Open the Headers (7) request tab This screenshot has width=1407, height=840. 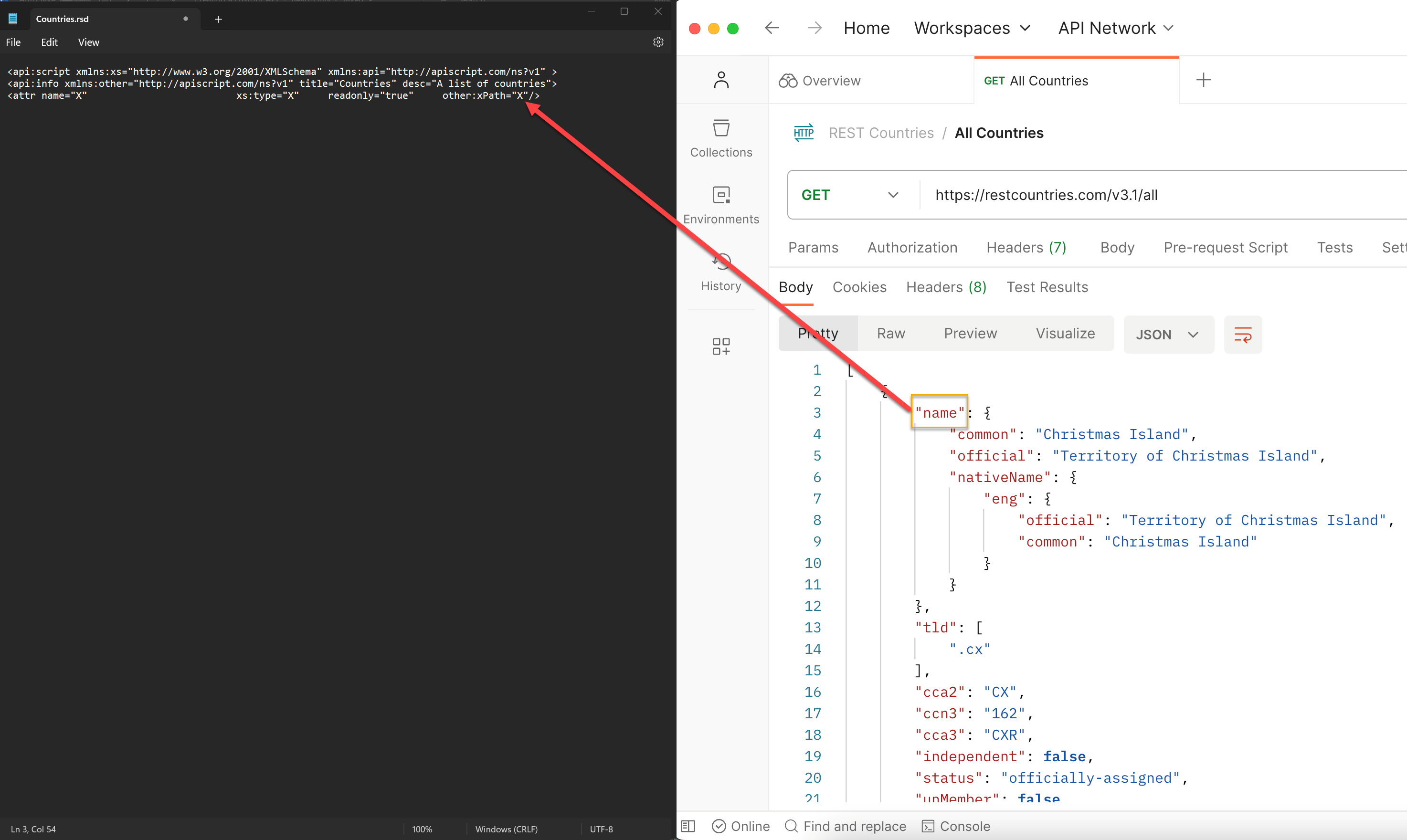[x=1026, y=247]
